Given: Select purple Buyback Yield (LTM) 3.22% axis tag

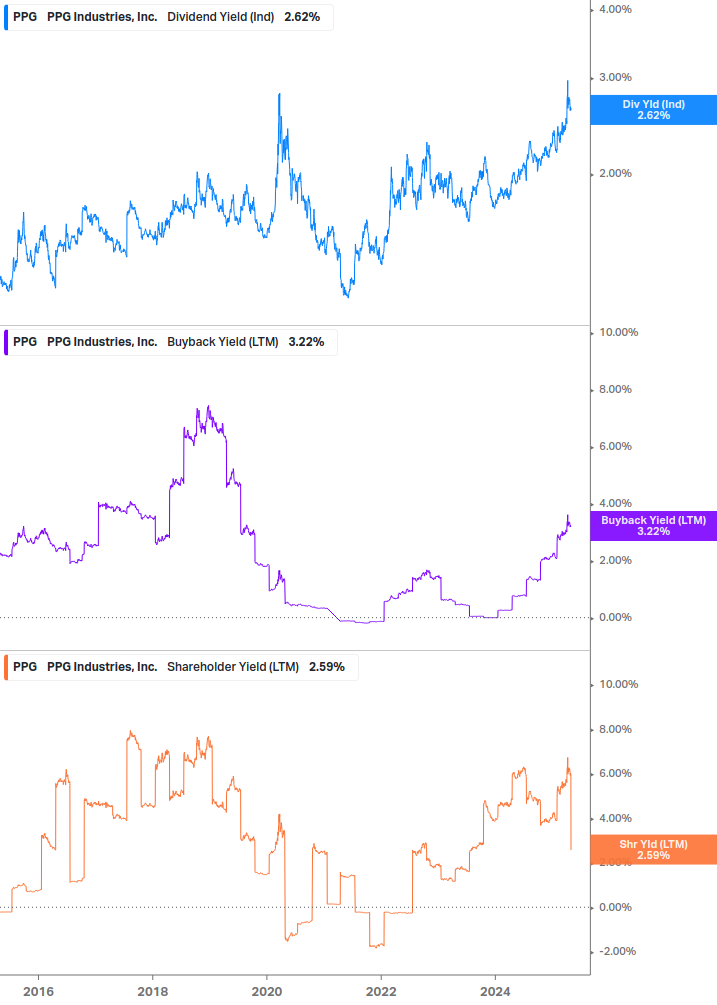Looking at the screenshot, I should pyautogui.click(x=654, y=526).
